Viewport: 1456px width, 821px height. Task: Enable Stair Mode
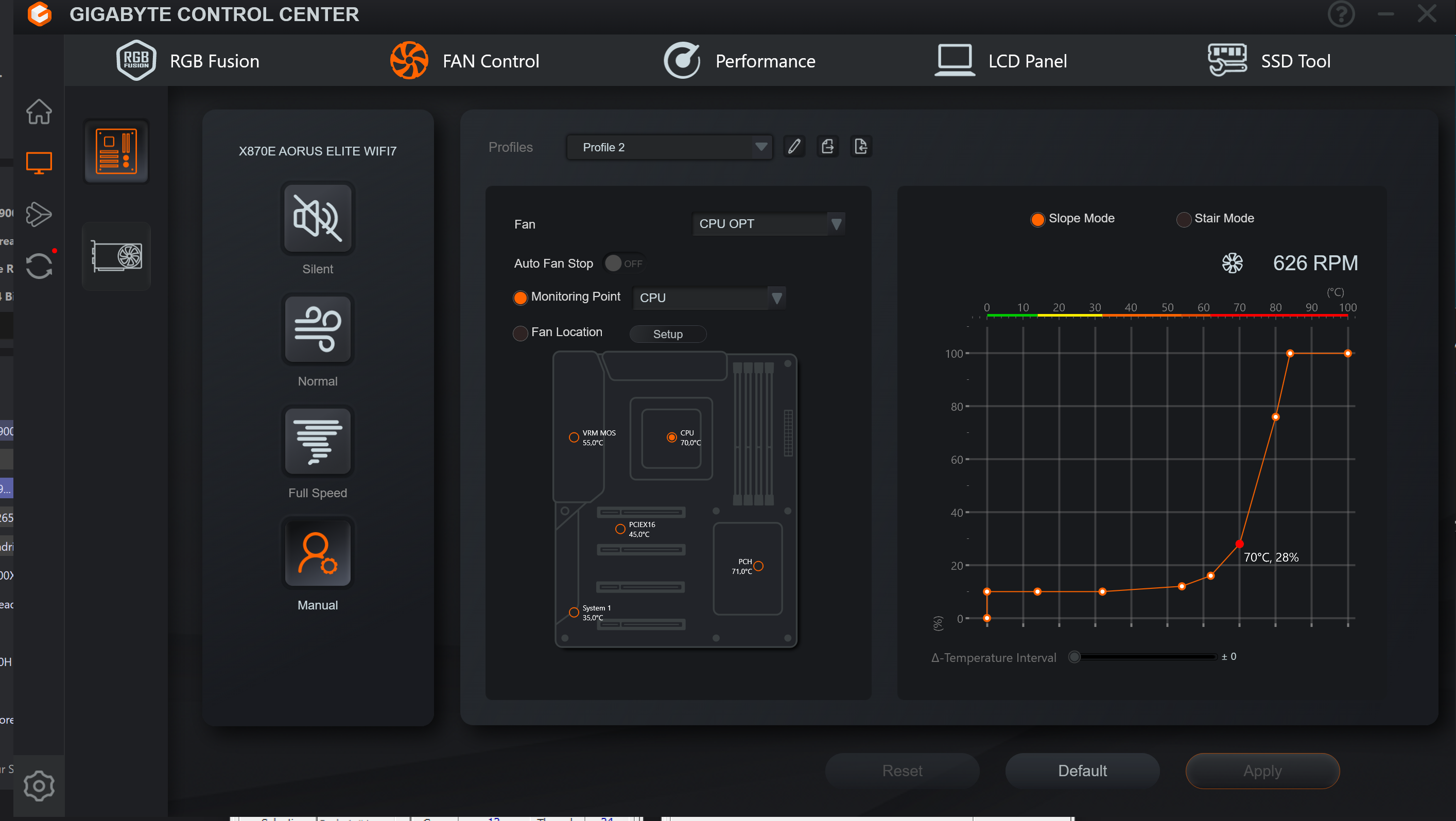tap(1184, 219)
